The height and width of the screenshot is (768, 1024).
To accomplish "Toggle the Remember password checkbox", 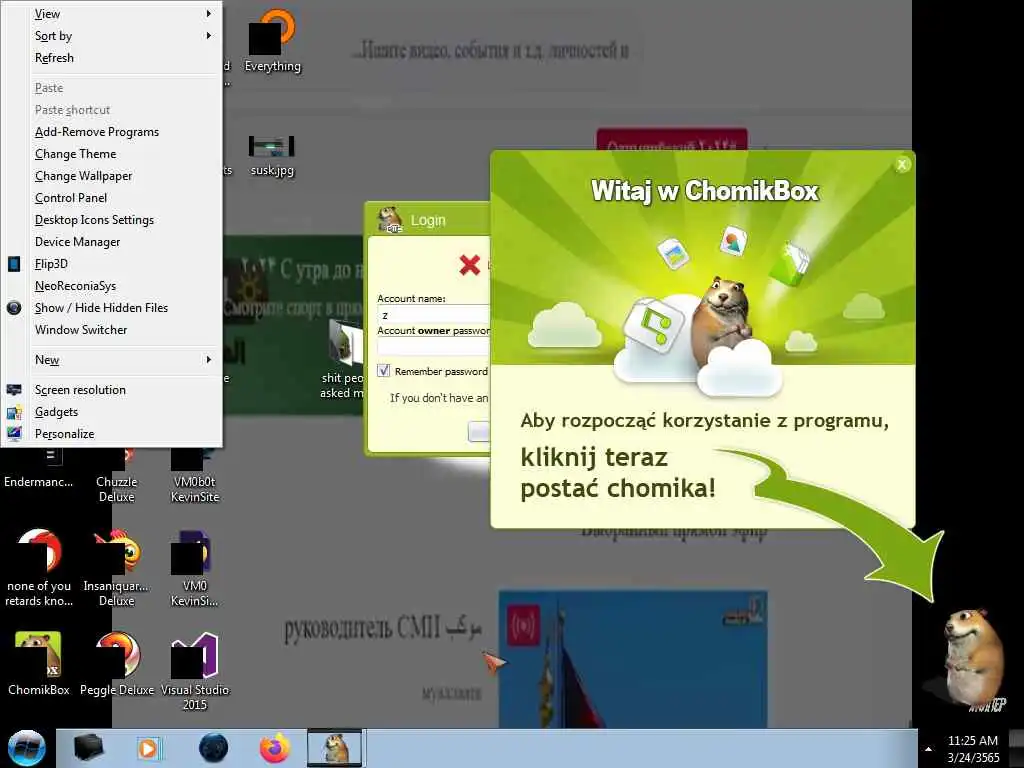I will 384,371.
